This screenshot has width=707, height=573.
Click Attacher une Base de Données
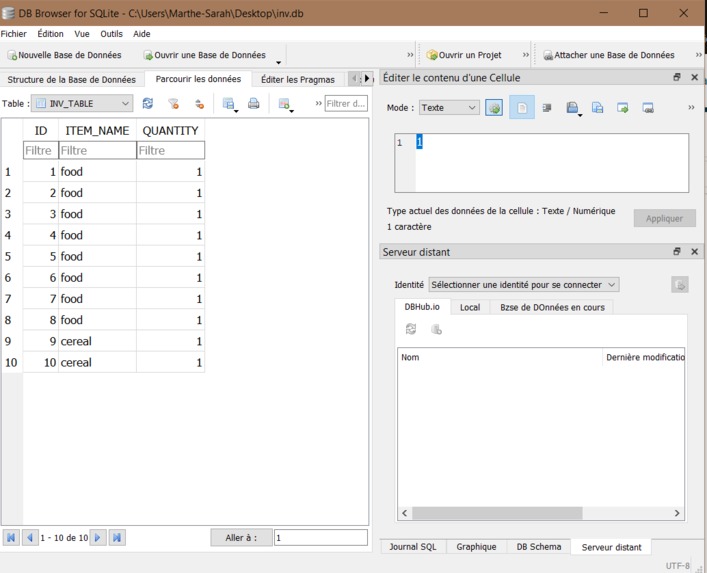coord(609,55)
